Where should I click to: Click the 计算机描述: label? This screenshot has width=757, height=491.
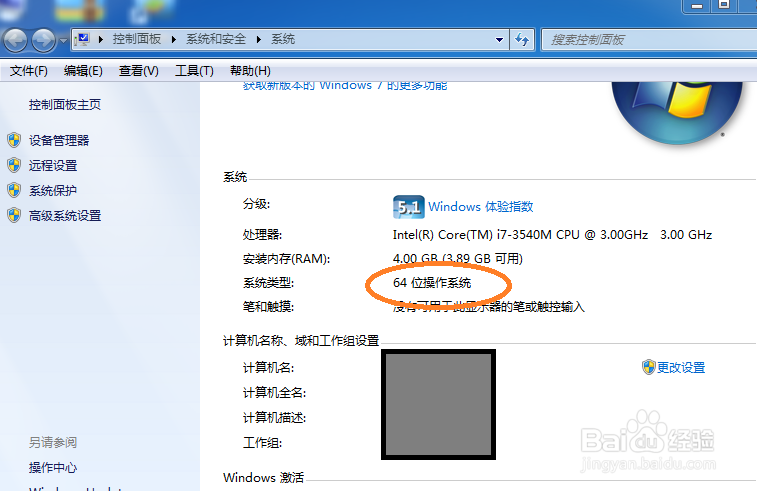274,418
